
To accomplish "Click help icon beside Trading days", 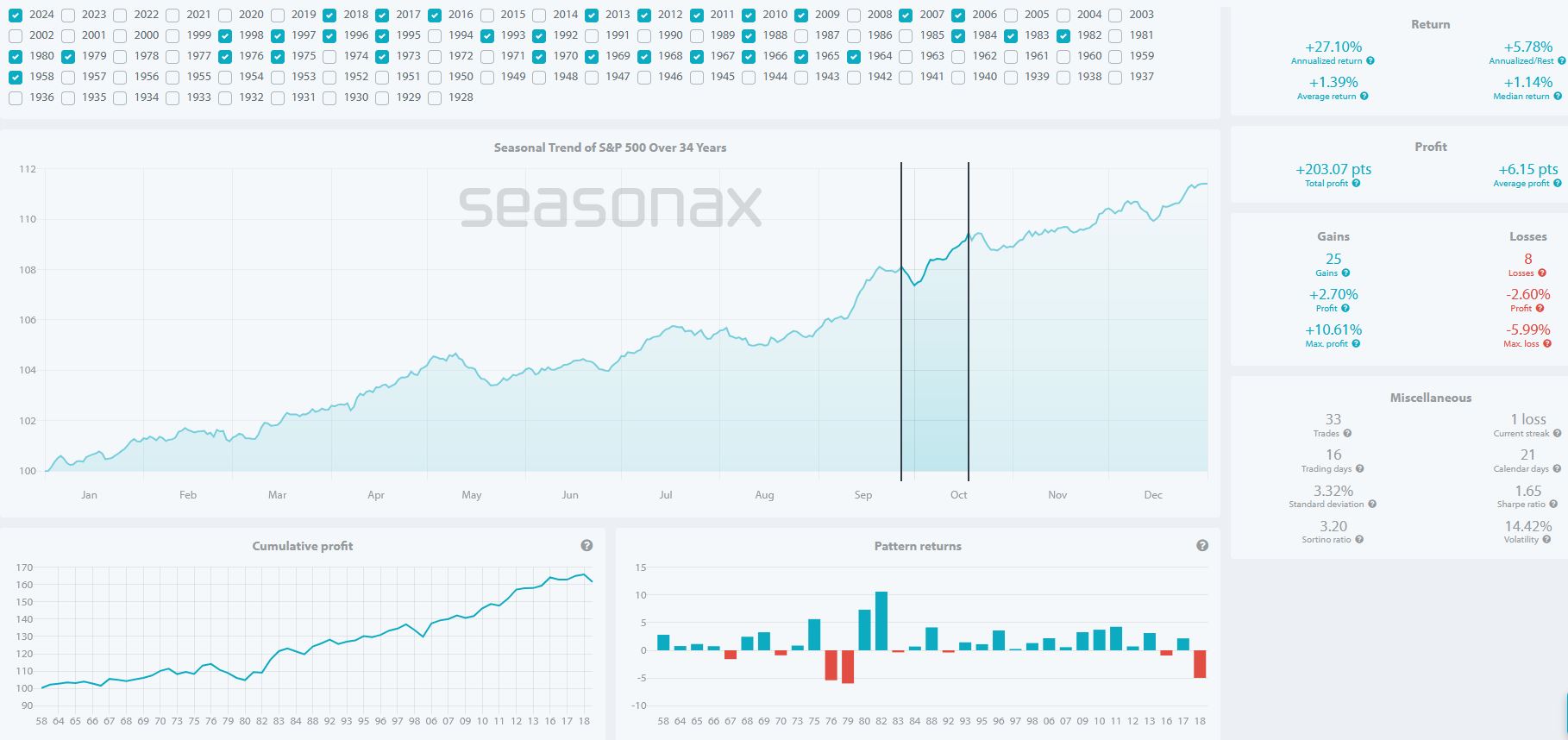I will [x=1360, y=469].
